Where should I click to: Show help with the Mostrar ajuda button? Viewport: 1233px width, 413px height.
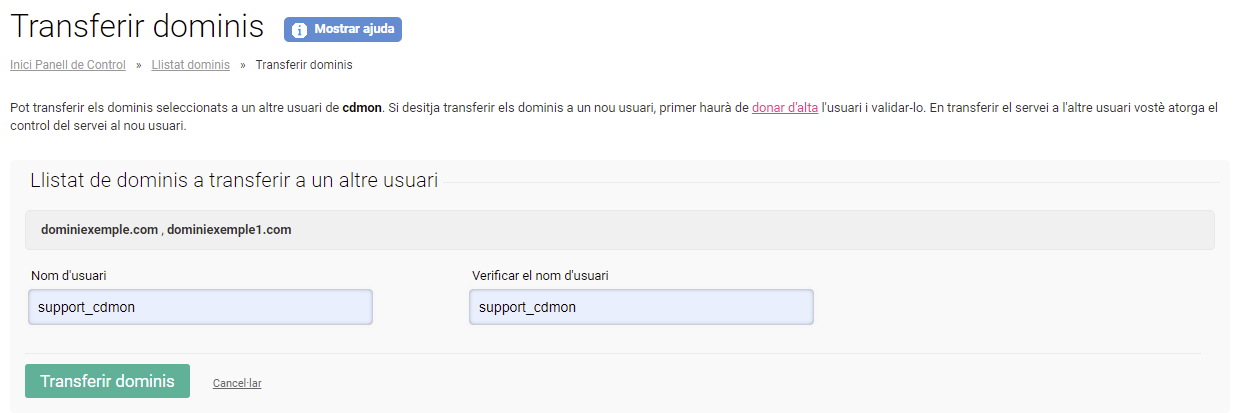(343, 29)
